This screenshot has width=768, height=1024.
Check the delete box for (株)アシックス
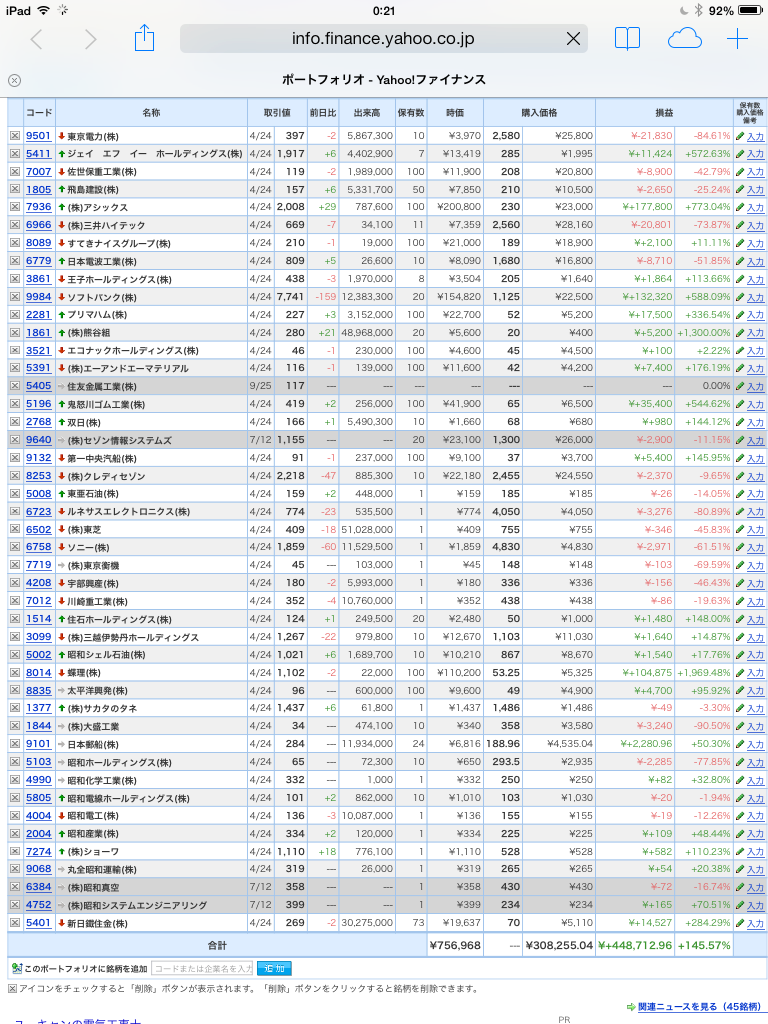[x=14, y=207]
